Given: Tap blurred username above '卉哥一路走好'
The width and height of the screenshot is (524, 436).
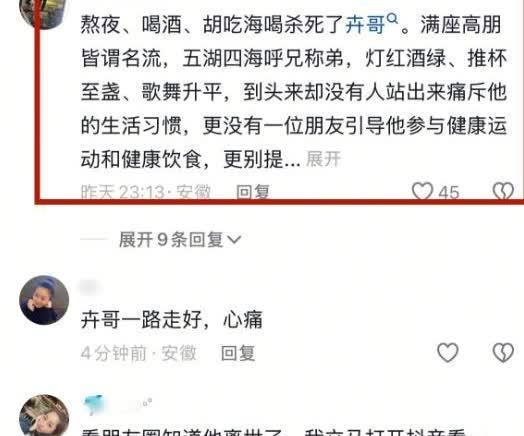Looking at the screenshot, I should 90,287.
